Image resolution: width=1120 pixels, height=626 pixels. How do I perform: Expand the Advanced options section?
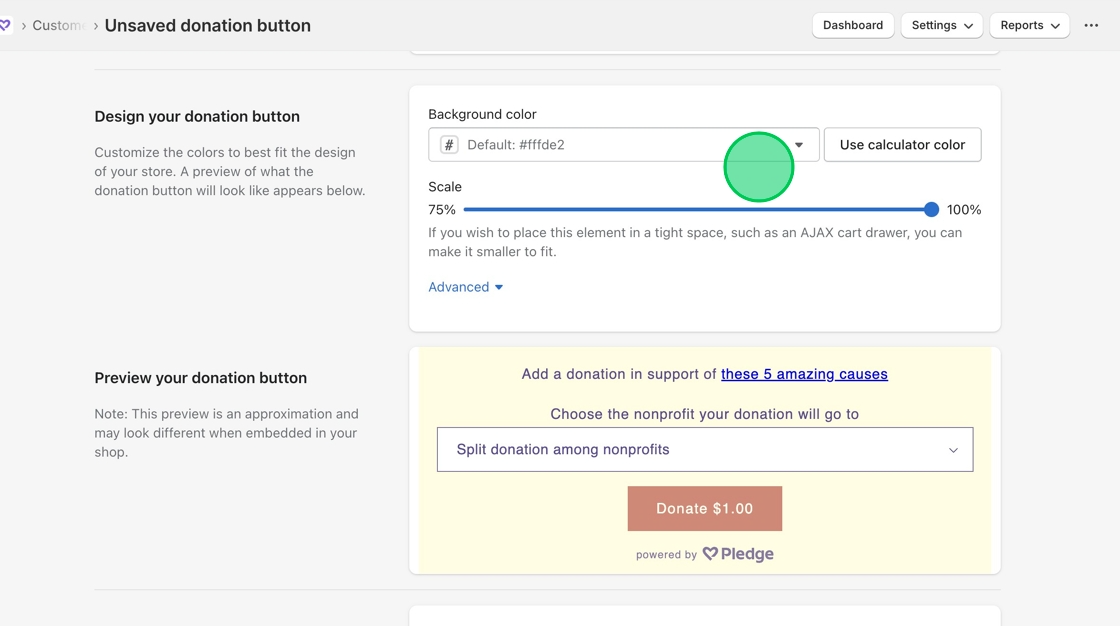tap(465, 287)
